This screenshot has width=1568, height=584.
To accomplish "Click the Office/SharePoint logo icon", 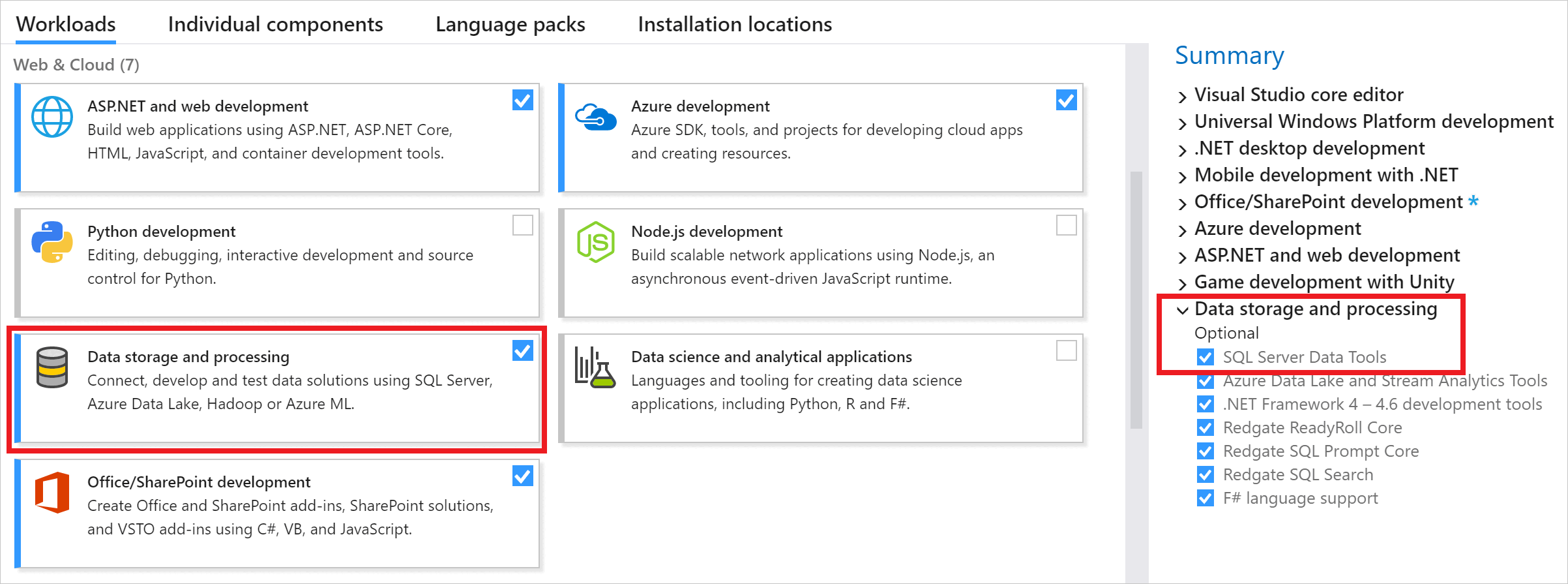I will (52, 493).
